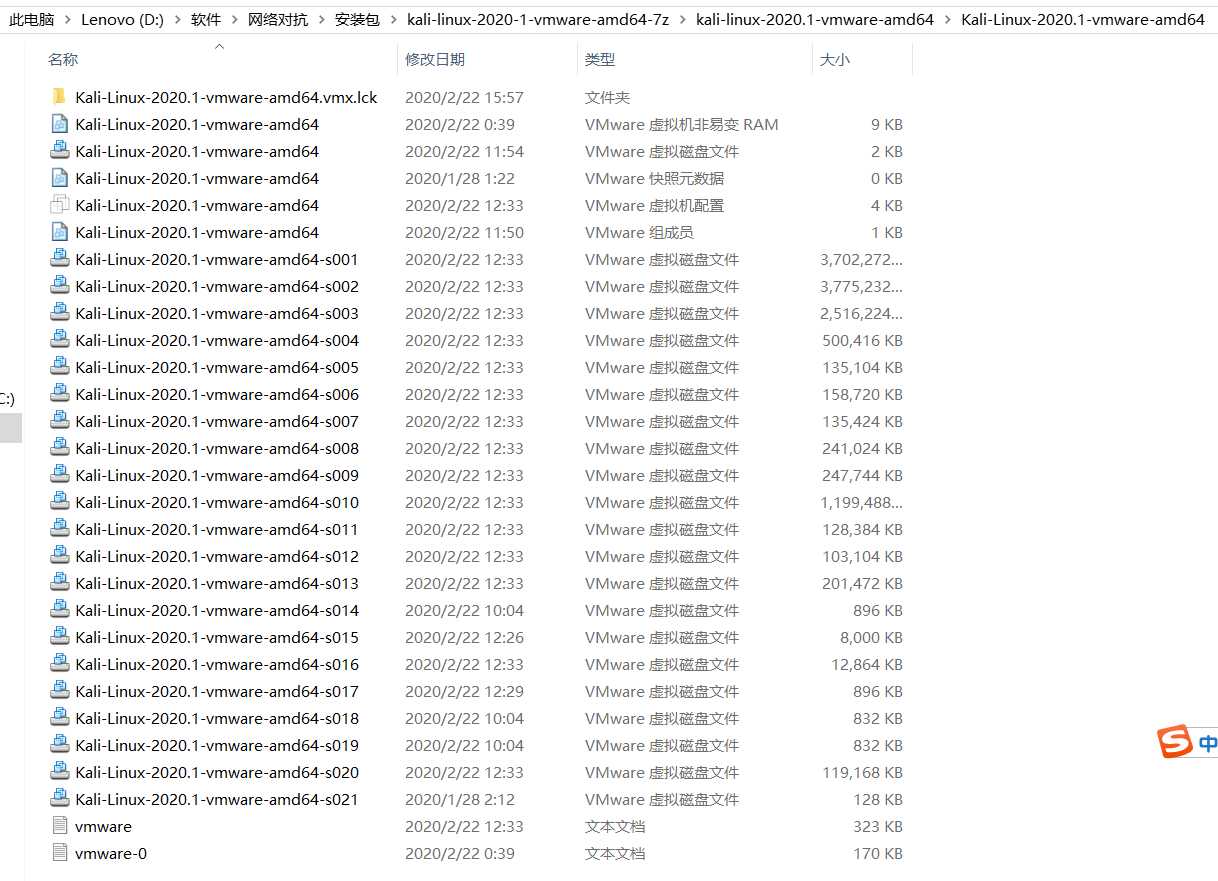The height and width of the screenshot is (881, 1218).
Task: Expand breadcrumb chevron after 安装包
Action: 393,19
